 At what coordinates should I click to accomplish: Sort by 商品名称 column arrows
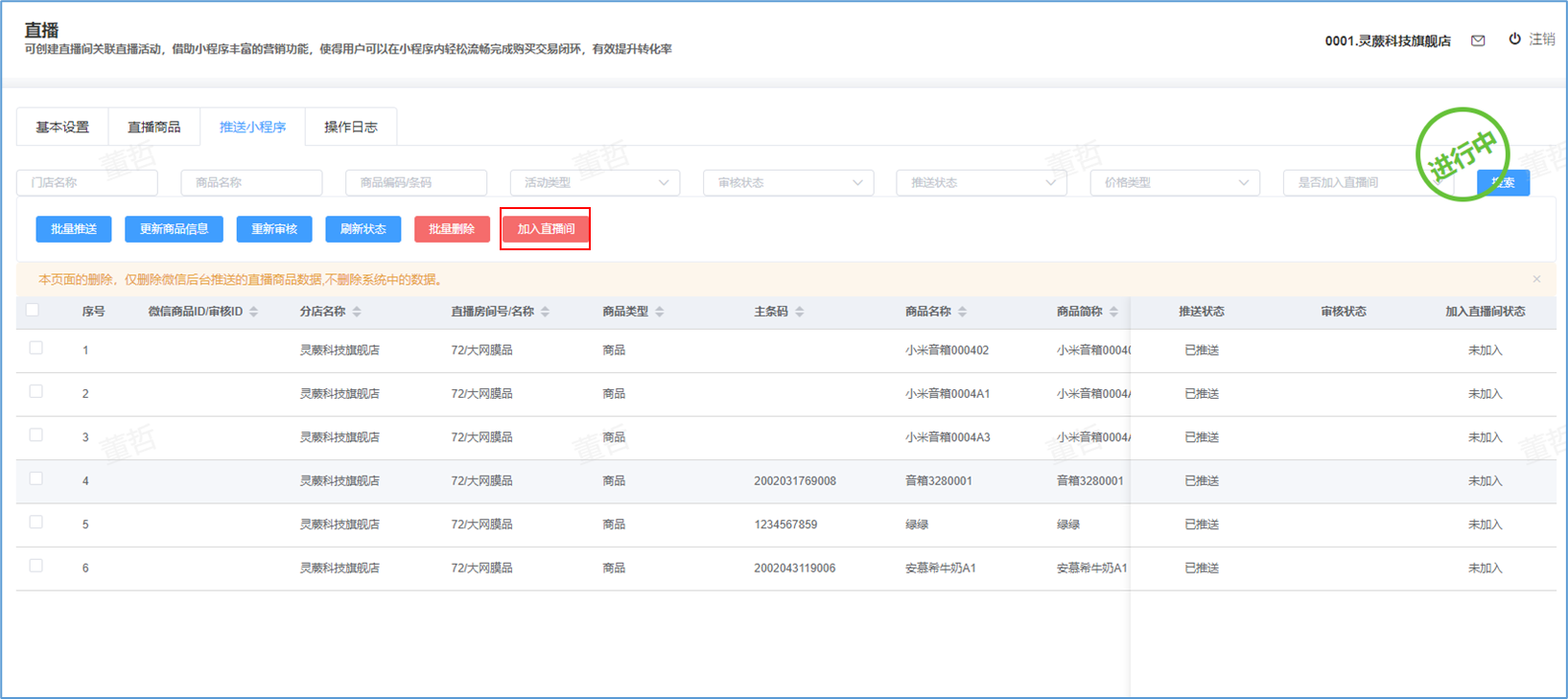(x=963, y=312)
